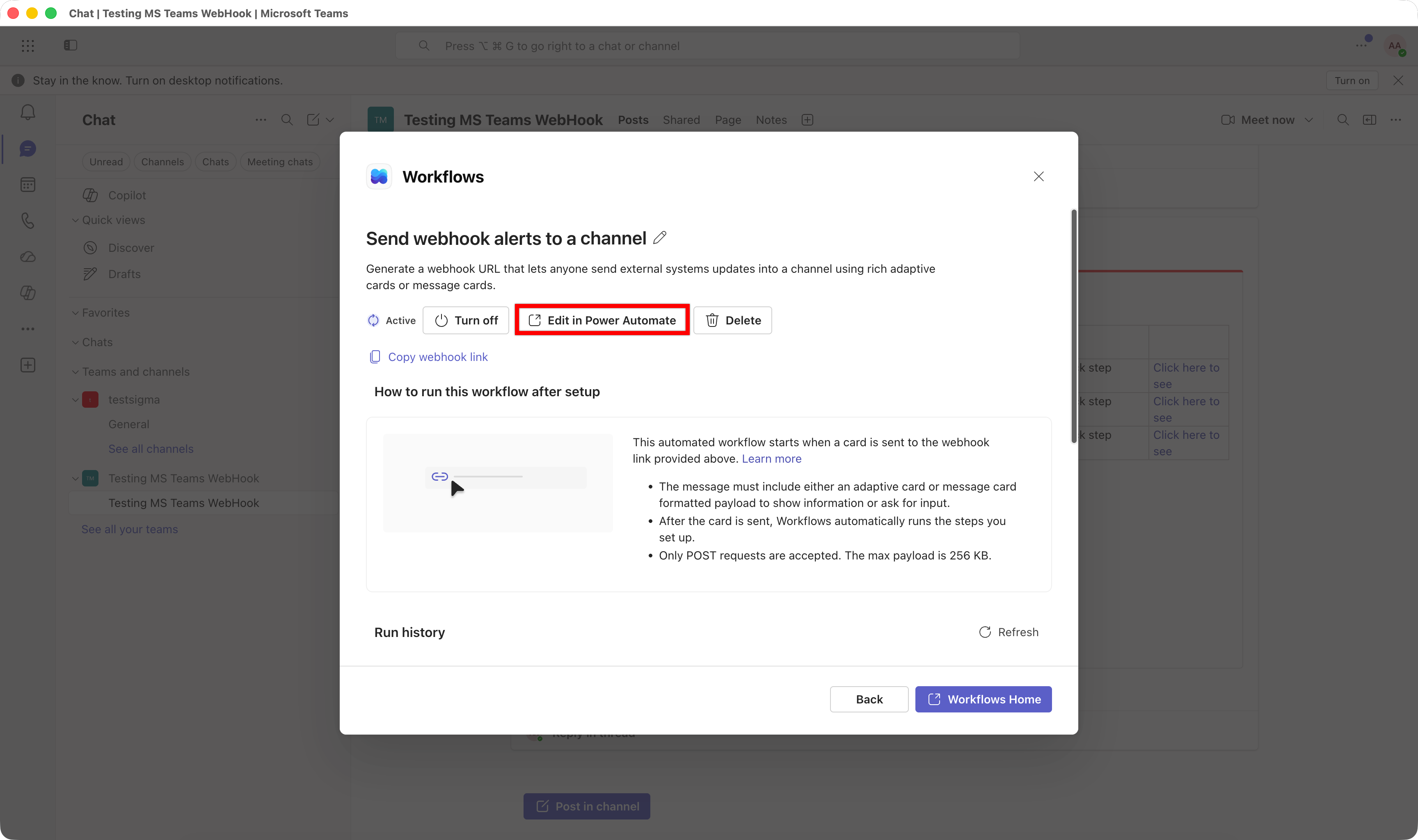
Task: Toggle the sidebar panel icon in top bar
Action: [70, 45]
